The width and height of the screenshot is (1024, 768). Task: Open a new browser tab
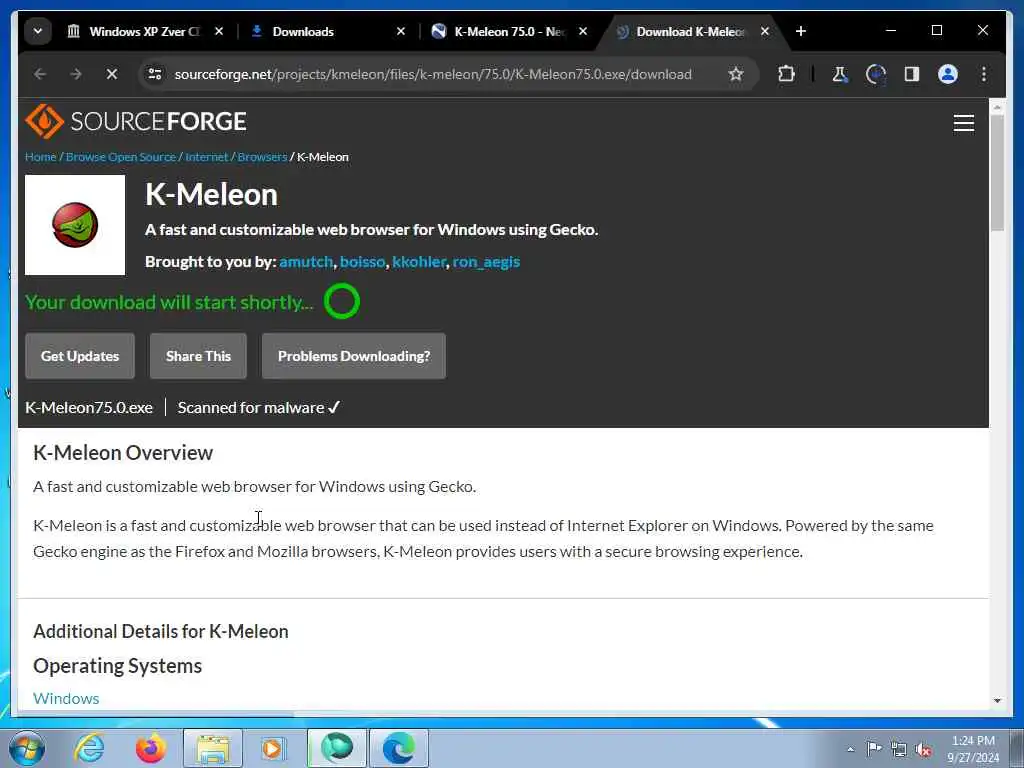(x=801, y=31)
